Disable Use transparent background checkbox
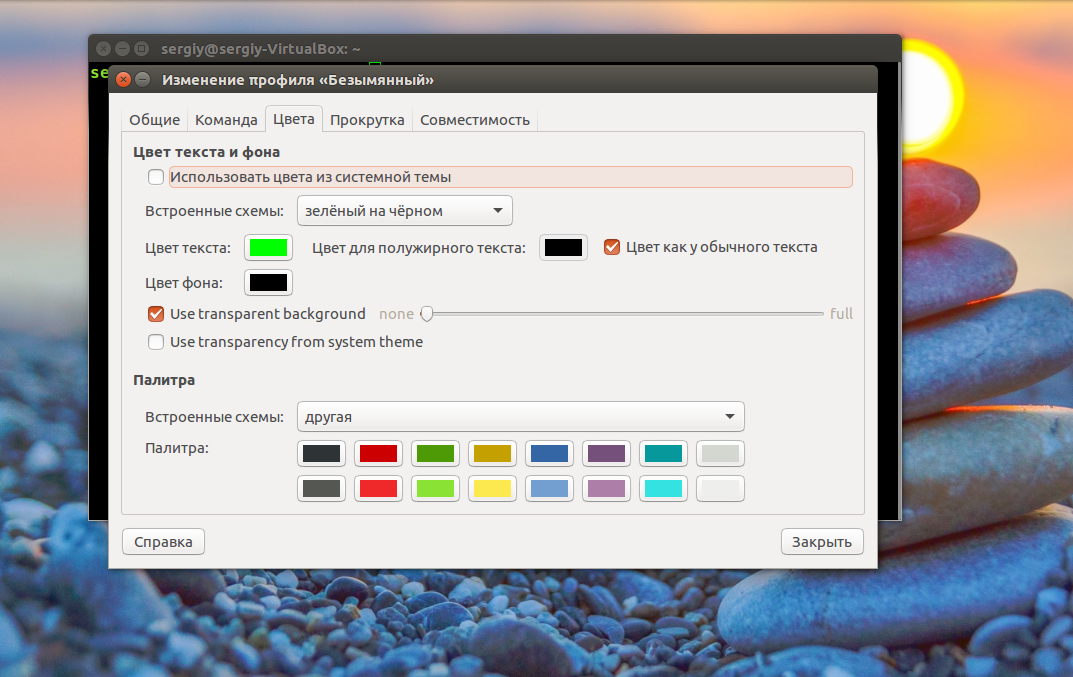1073x677 pixels. 156,314
